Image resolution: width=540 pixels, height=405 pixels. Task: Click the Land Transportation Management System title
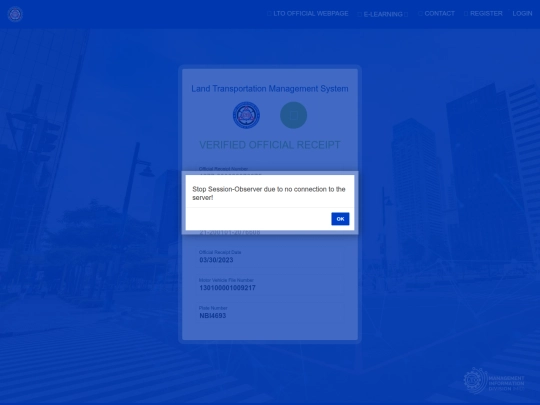click(x=270, y=89)
